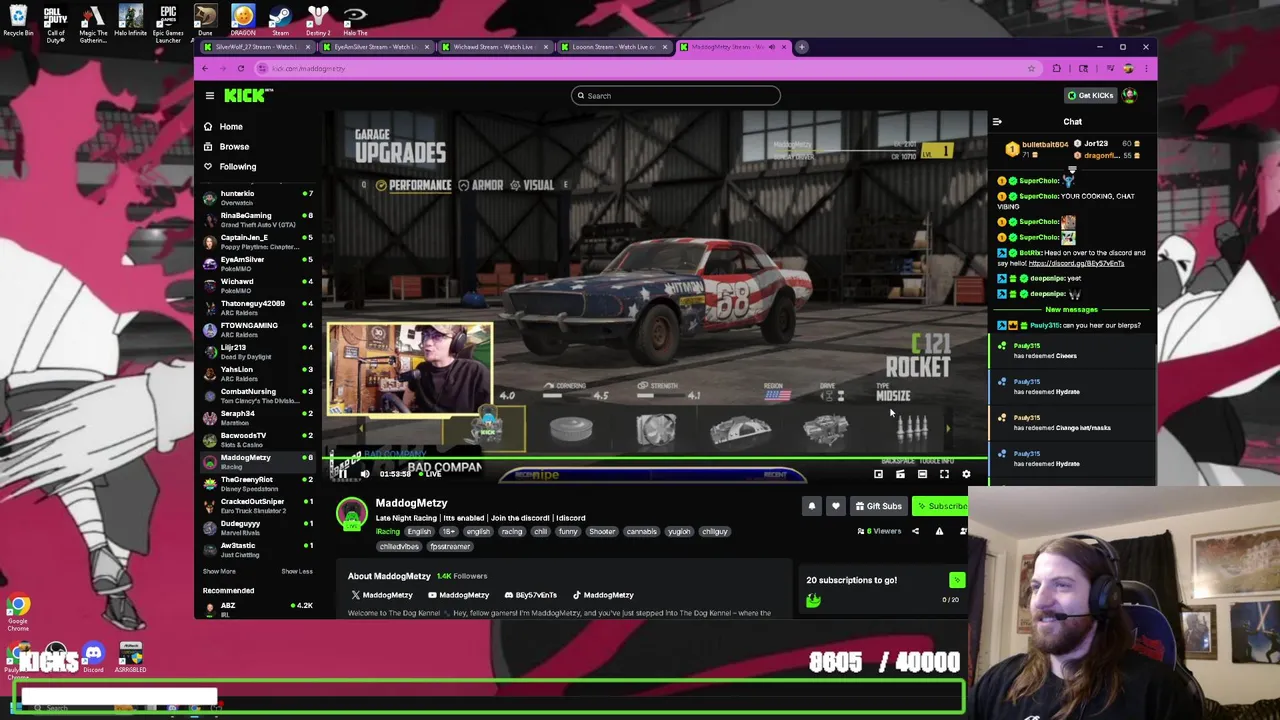Select the yugioh tag

tap(679, 532)
